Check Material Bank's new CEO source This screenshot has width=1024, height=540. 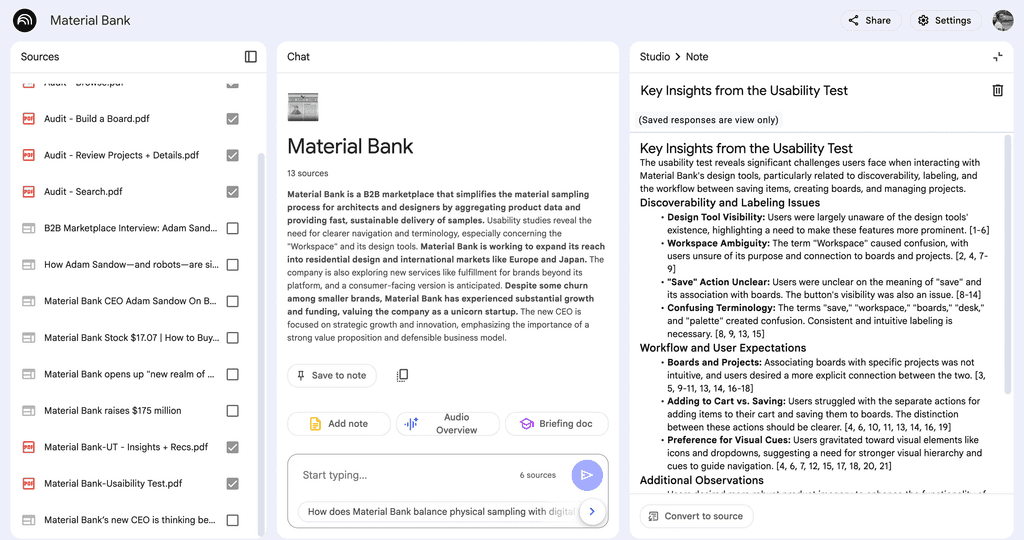tap(232, 520)
